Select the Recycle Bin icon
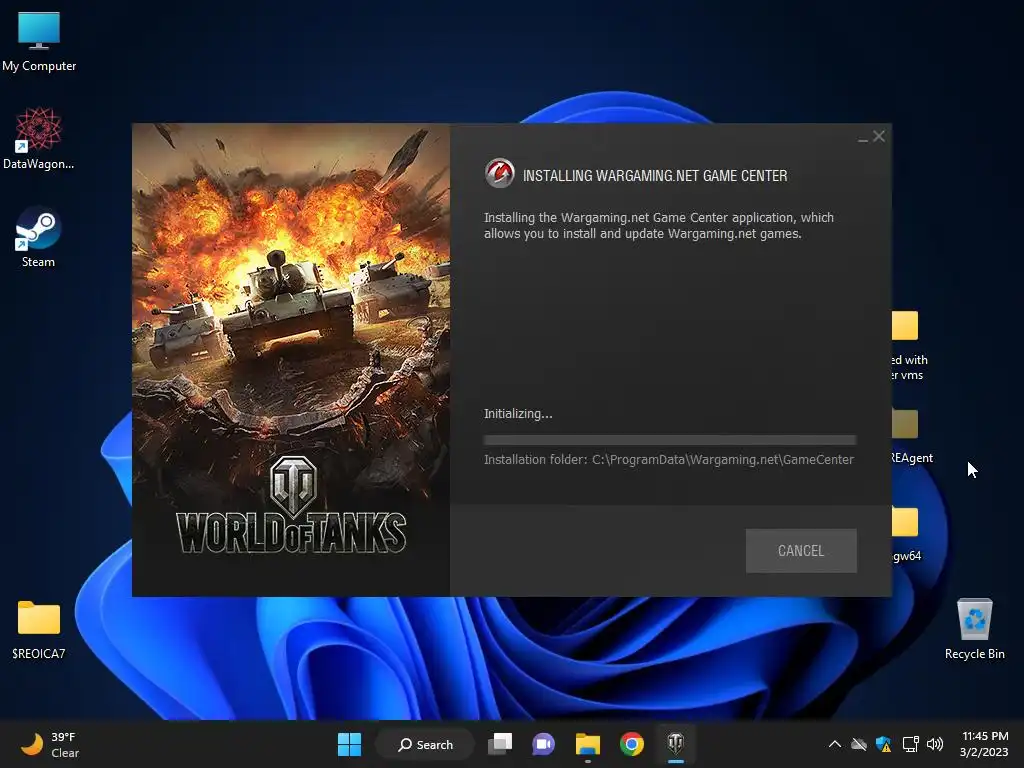The width and height of the screenshot is (1024, 768). (974, 629)
